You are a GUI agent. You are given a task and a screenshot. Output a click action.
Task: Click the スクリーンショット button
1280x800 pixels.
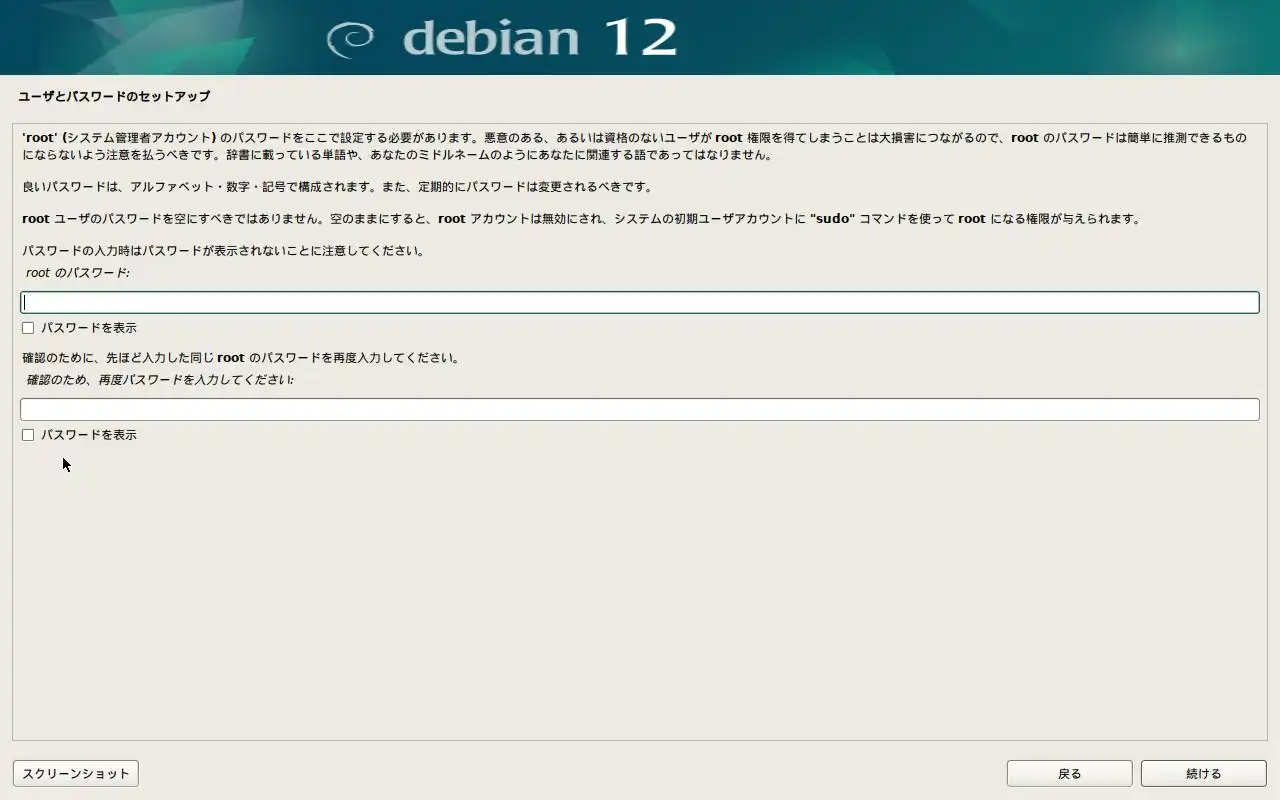click(76, 773)
